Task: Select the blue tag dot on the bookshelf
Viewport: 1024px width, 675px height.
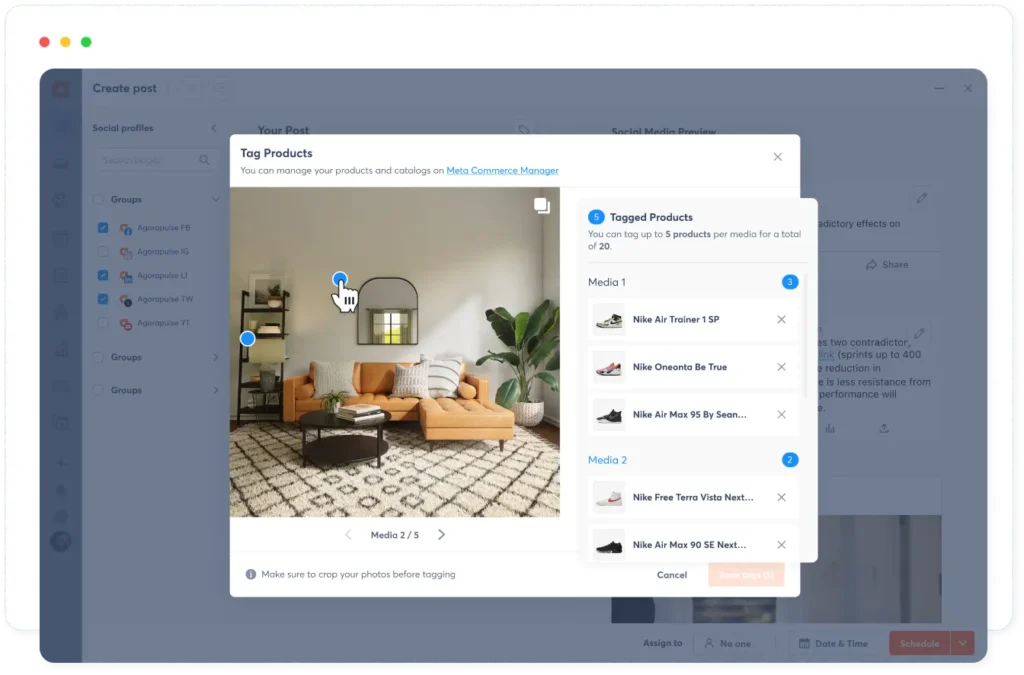Action: pos(248,338)
